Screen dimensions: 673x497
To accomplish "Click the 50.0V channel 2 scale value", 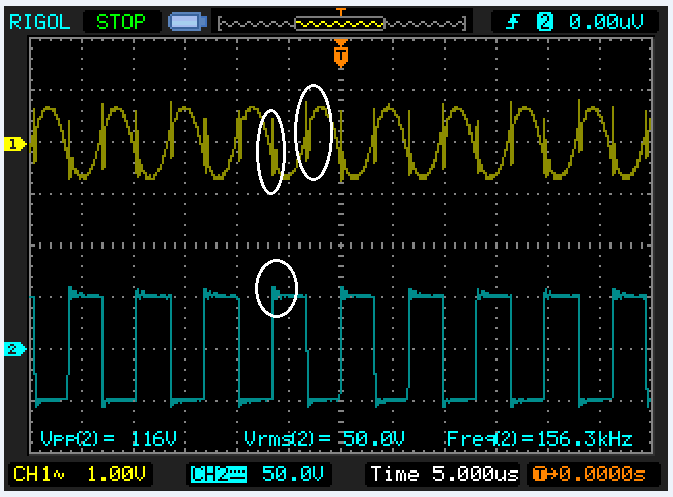I will [293, 474].
